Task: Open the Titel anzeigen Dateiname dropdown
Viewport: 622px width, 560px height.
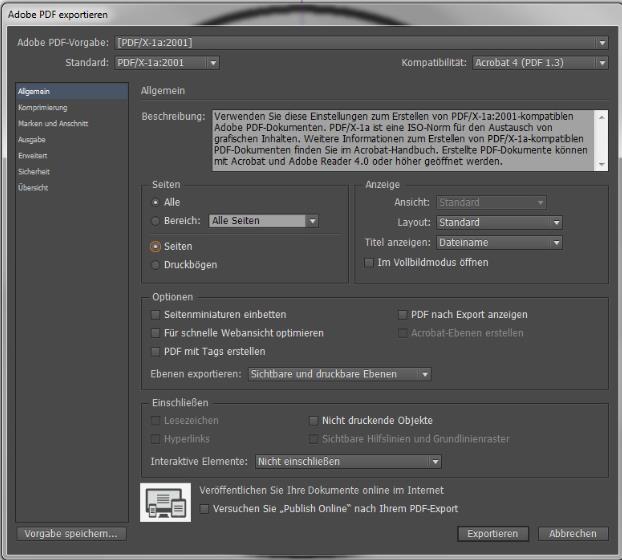Action: 499,243
